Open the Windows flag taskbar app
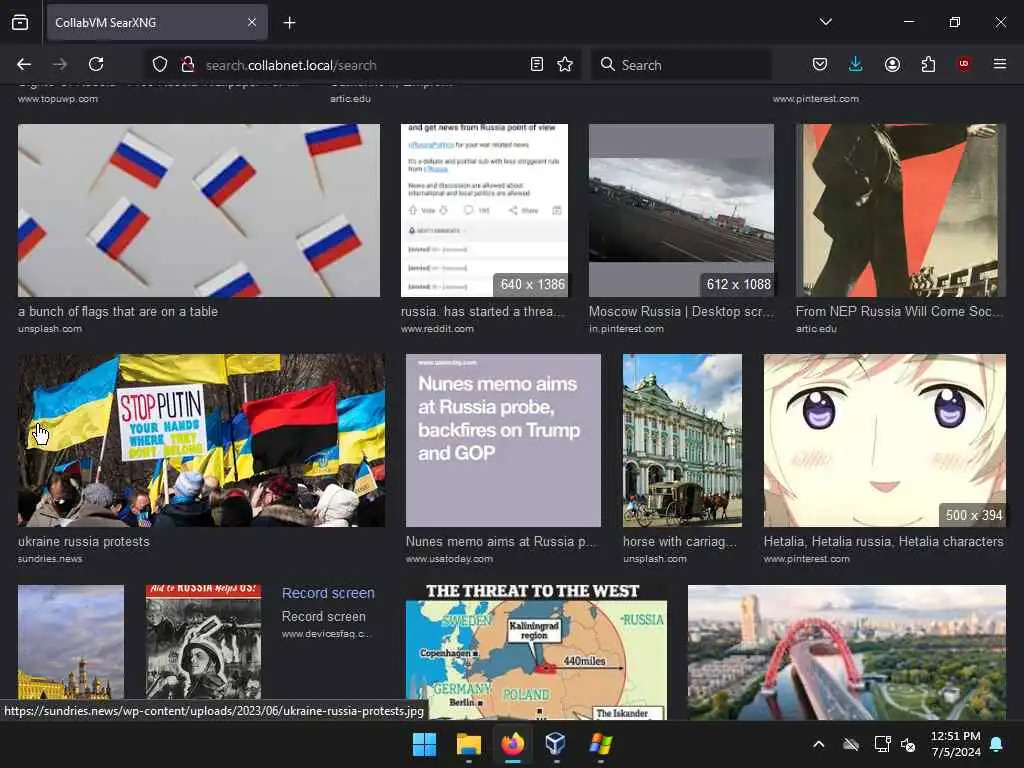 click(600, 744)
